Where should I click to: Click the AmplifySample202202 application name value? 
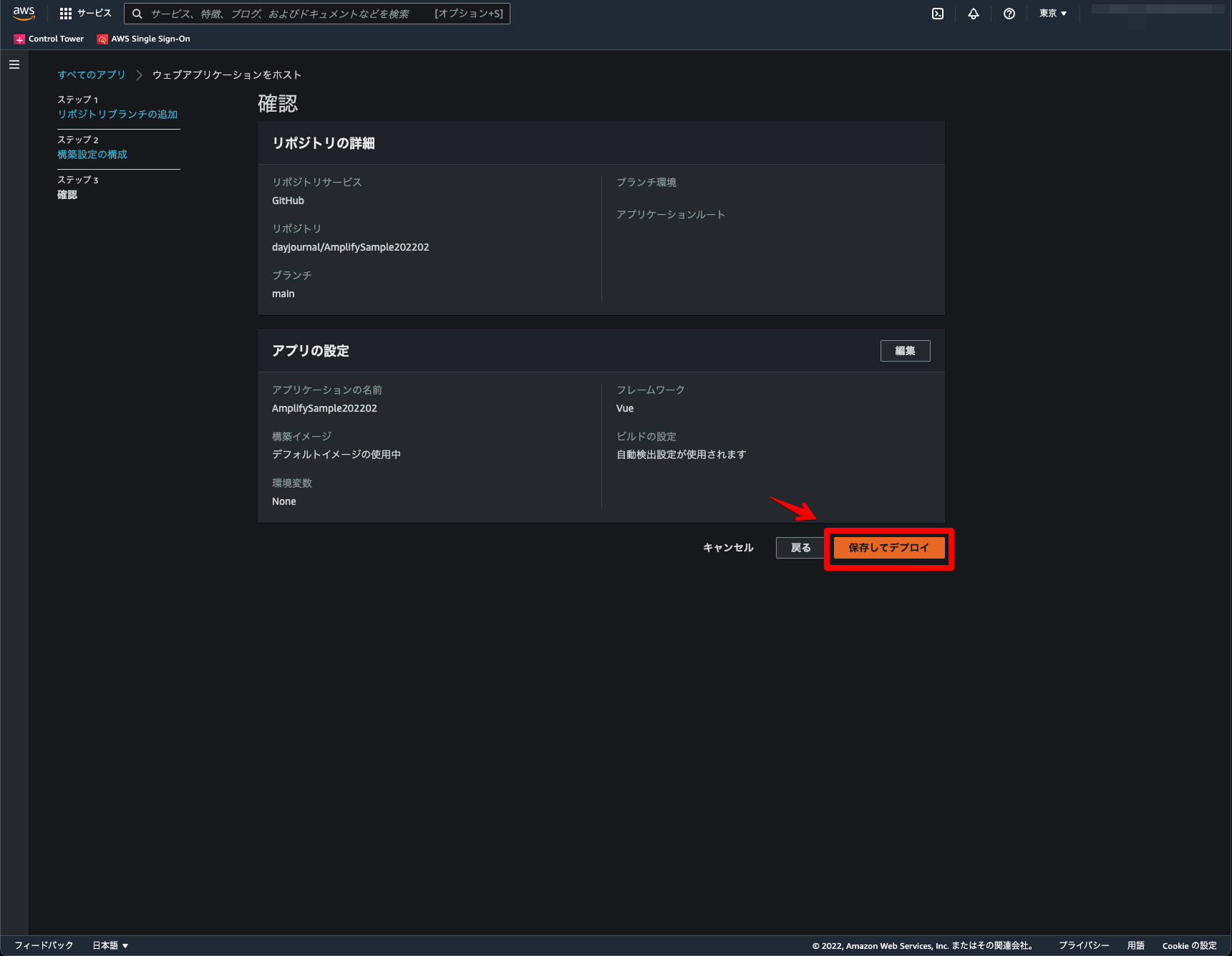(324, 408)
